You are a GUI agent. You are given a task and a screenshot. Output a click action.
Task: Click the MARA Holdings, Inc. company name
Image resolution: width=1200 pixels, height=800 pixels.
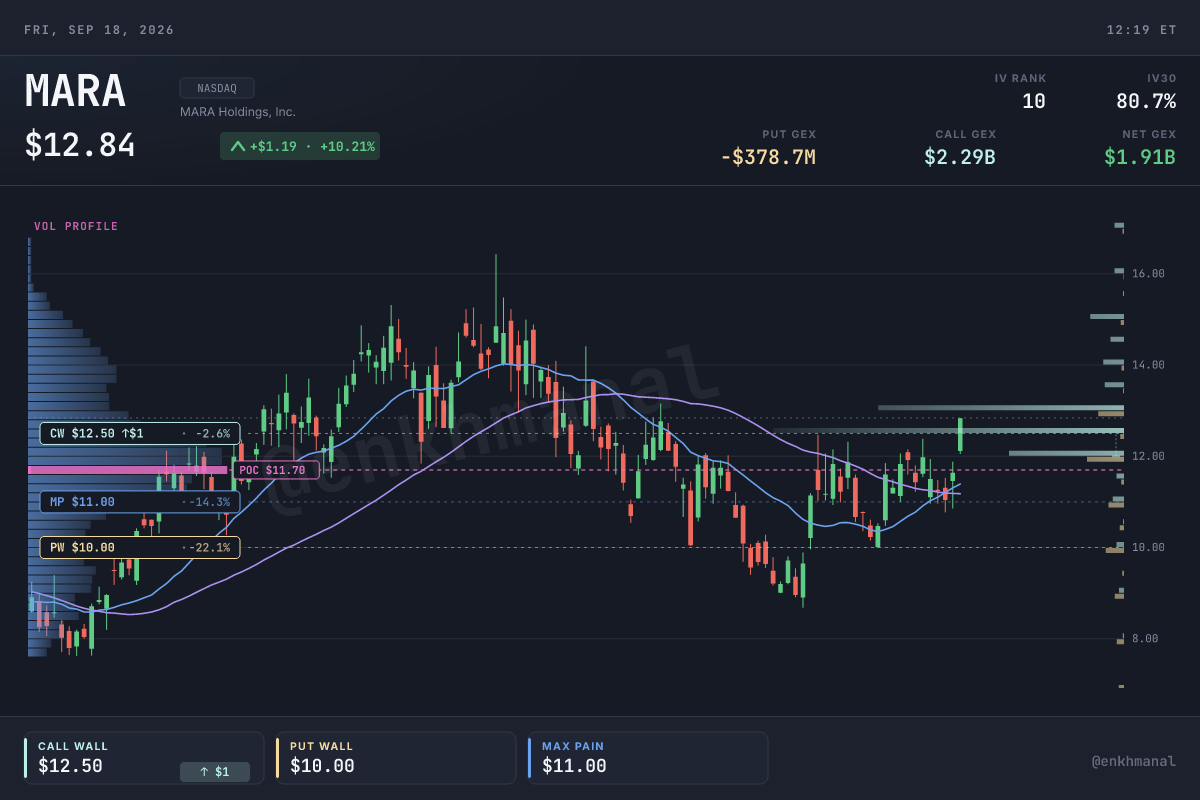coord(238,112)
